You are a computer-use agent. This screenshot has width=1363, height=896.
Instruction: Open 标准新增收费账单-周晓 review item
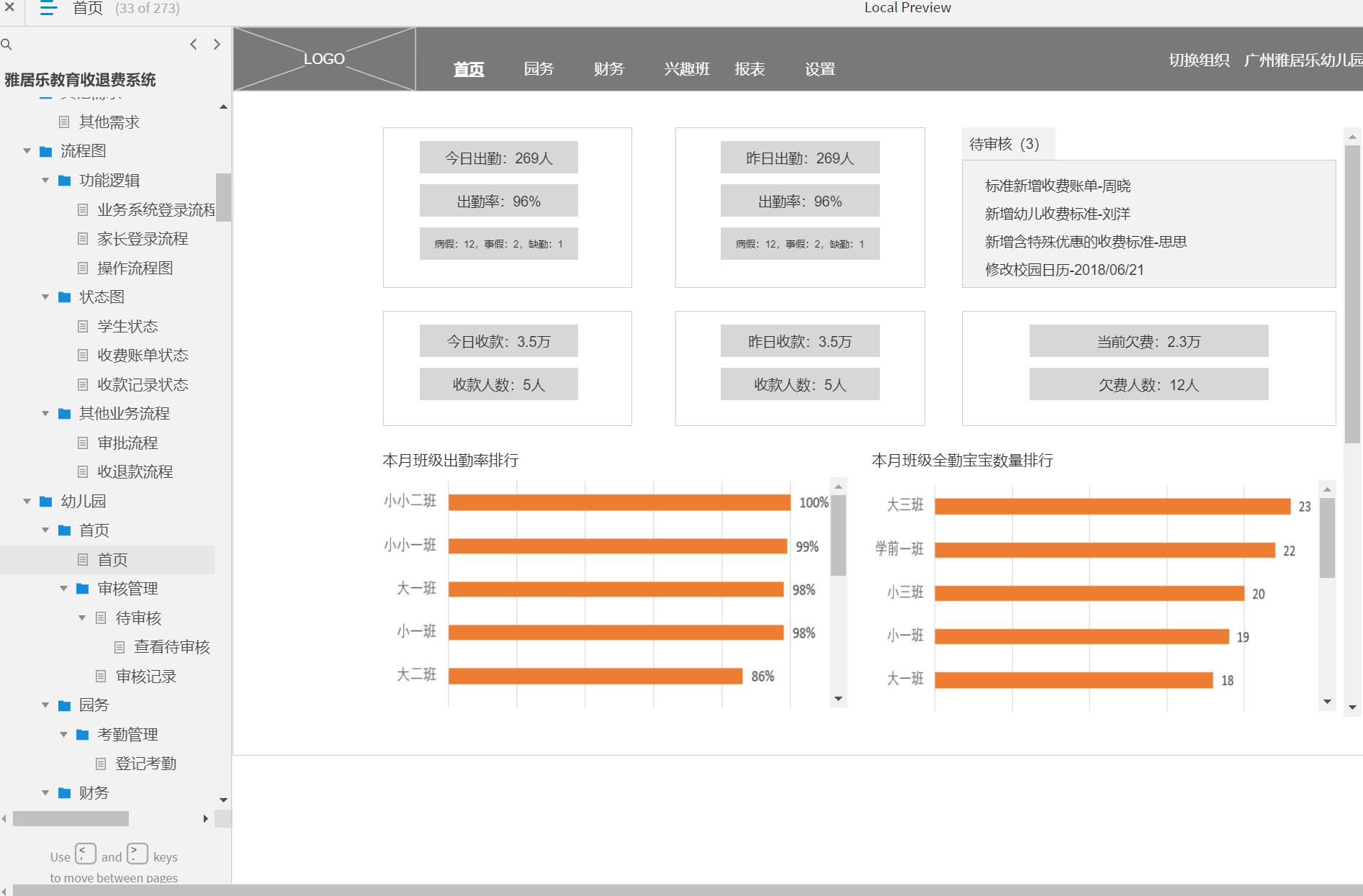(x=1058, y=186)
